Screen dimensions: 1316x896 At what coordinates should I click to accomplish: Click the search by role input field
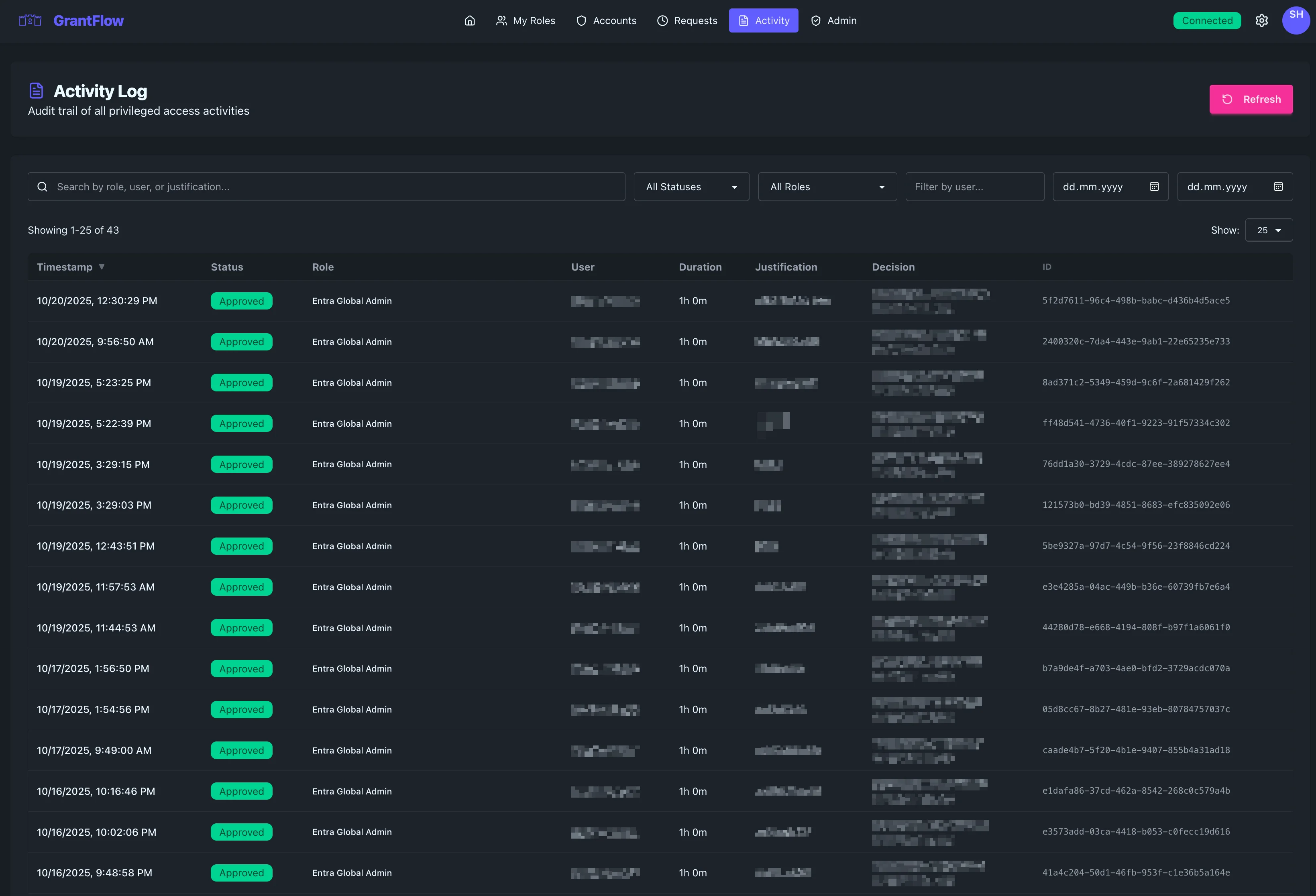point(334,186)
